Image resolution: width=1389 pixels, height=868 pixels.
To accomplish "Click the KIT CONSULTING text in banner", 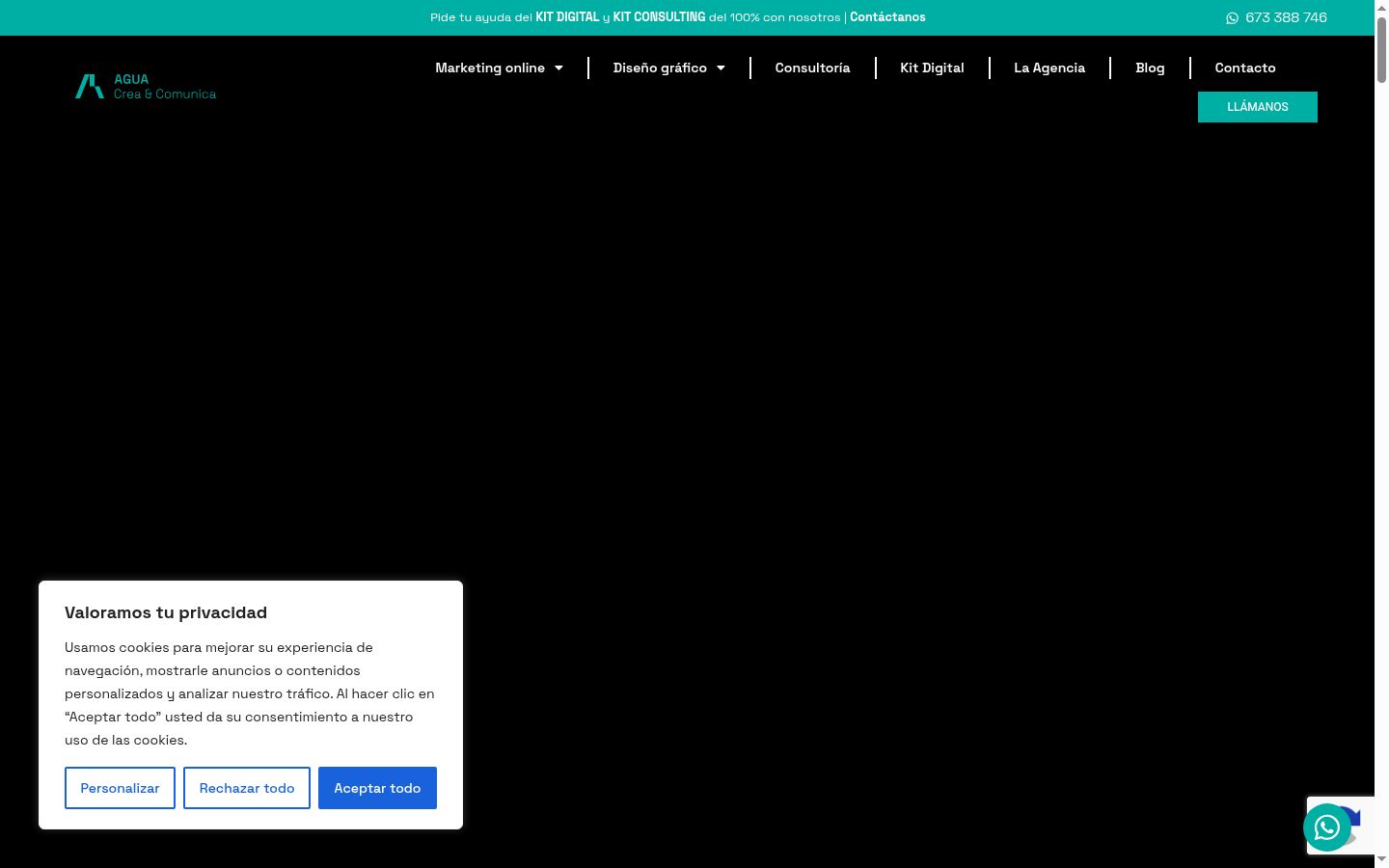I will click(660, 17).
